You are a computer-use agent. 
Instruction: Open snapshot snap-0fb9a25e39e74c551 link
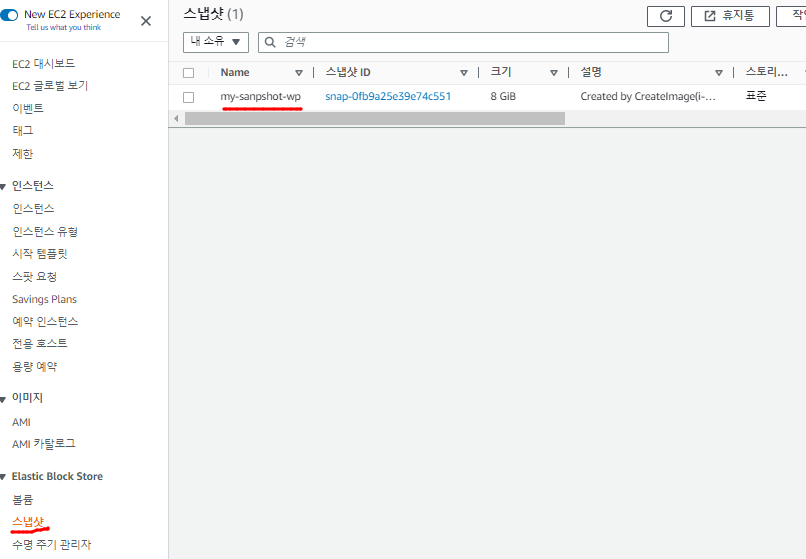tap(388, 96)
